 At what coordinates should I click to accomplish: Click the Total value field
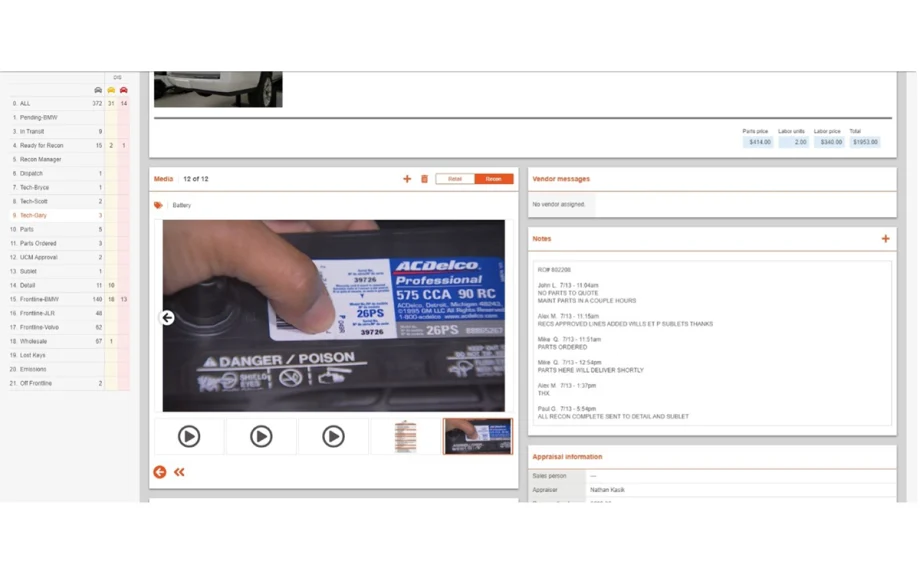pyautogui.click(x=865, y=142)
